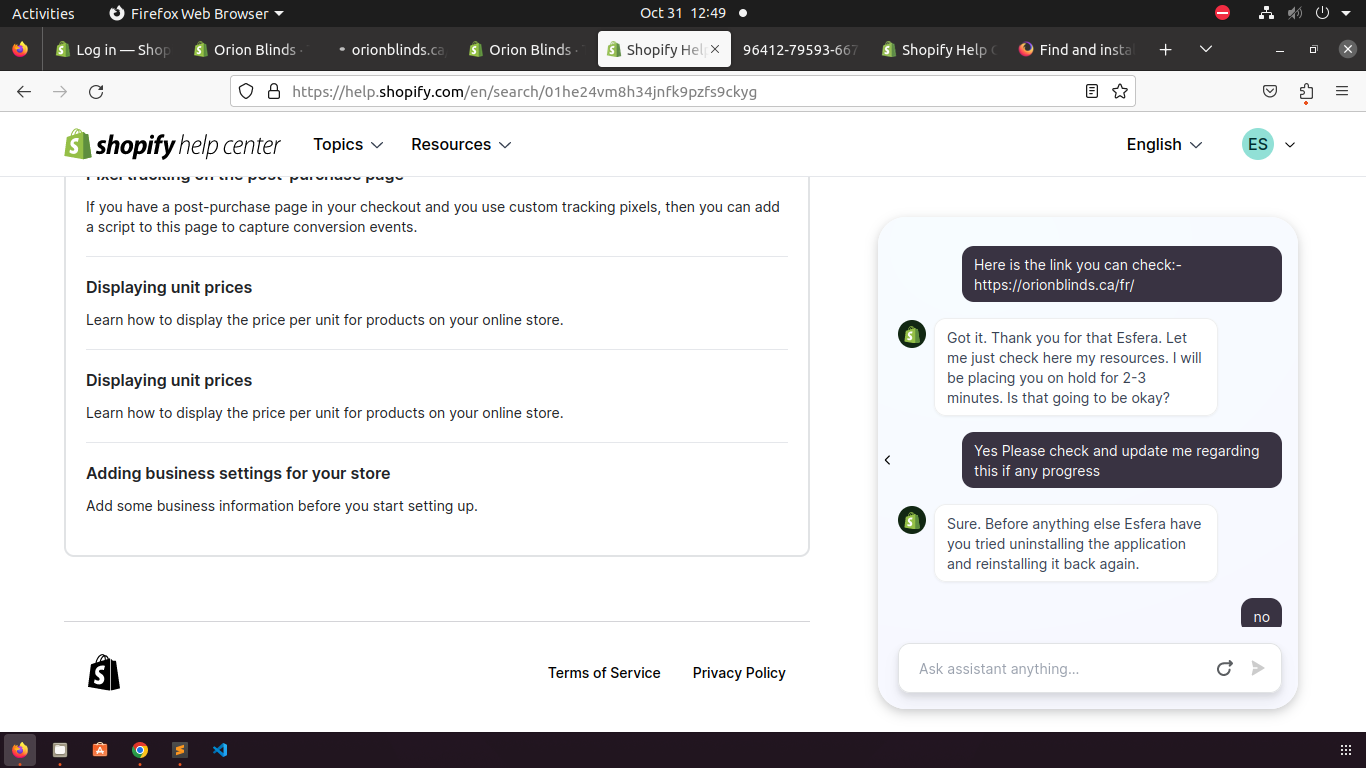Screen dimensions: 1366x768
Task: Open the ES account menu
Action: tap(1268, 145)
